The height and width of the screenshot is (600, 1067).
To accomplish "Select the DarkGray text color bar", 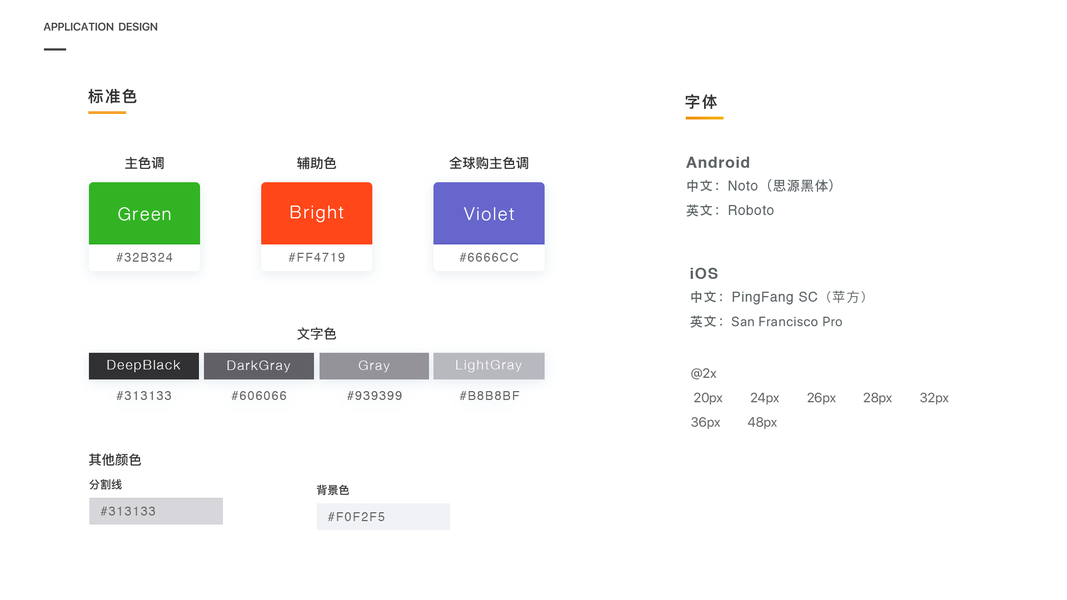I will click(259, 366).
